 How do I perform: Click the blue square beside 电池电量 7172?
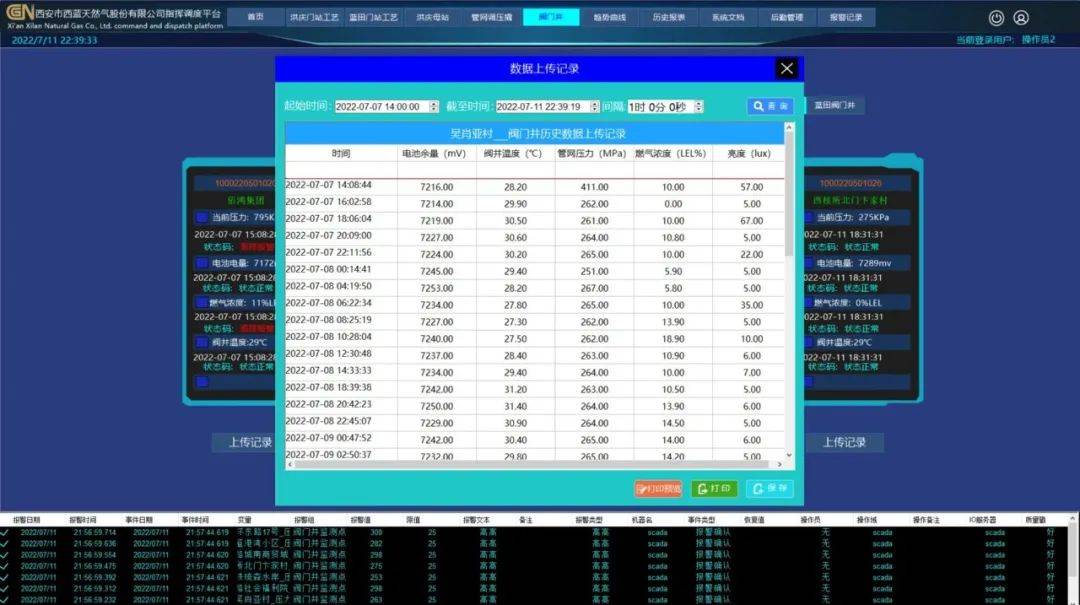pos(202,263)
